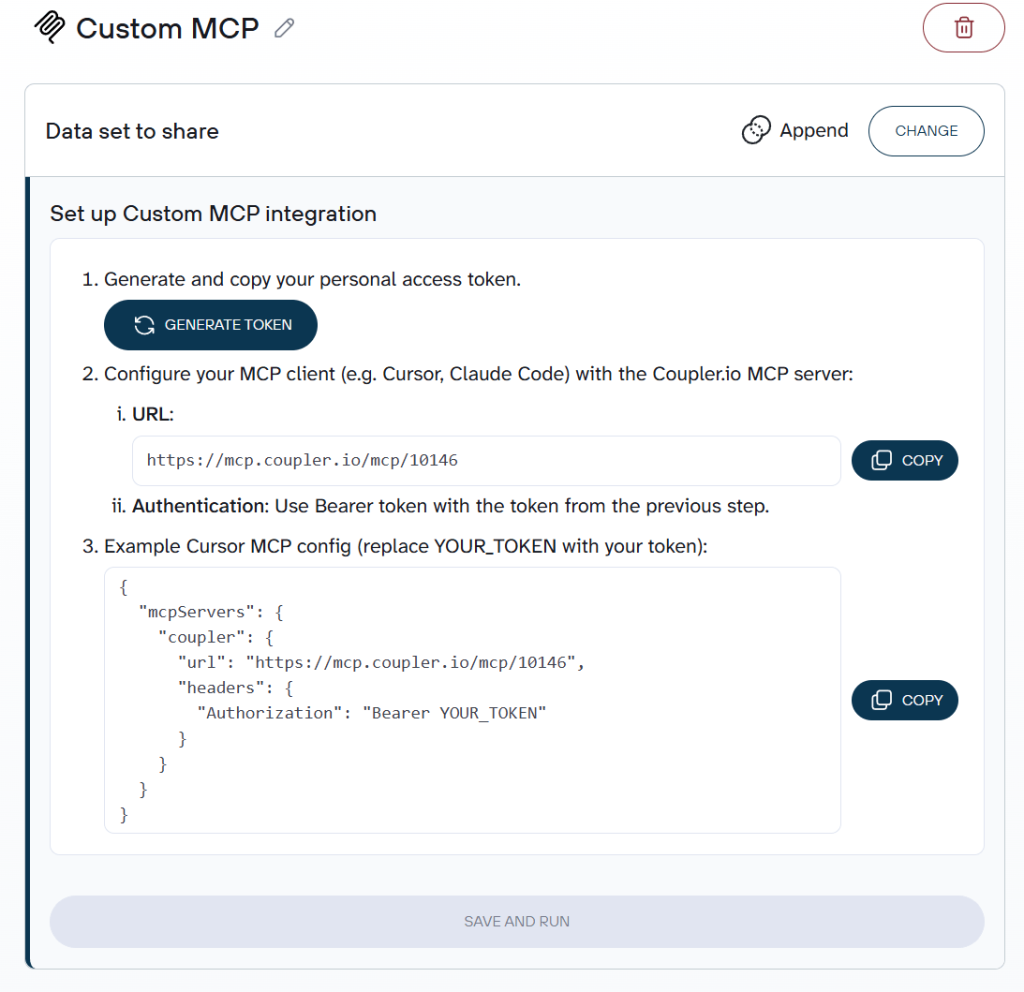Click the Custom MCP title text
Viewport: 1024px width, 992px height.
pyautogui.click(x=167, y=28)
